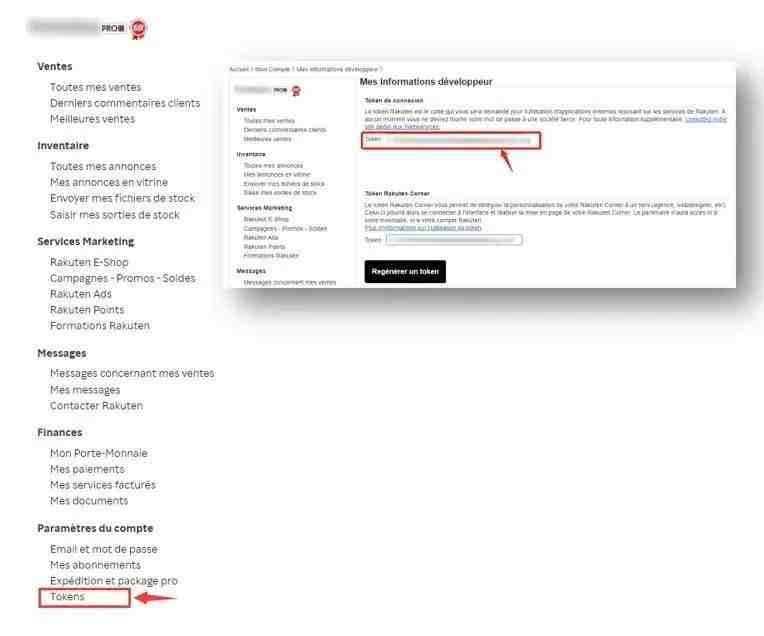Open 'Mes abonnements' in the main menu
This screenshot has height=636, width=764.
pyautogui.click(x=95, y=565)
